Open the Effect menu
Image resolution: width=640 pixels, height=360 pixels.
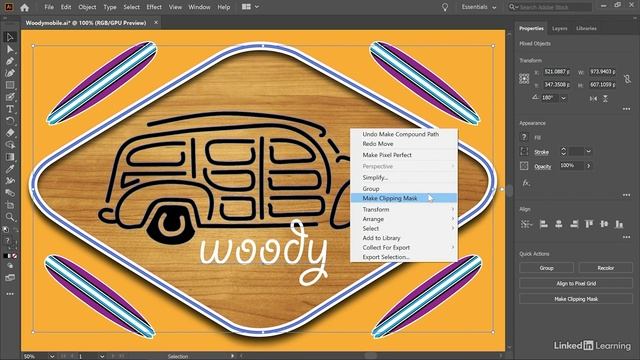coord(154,7)
